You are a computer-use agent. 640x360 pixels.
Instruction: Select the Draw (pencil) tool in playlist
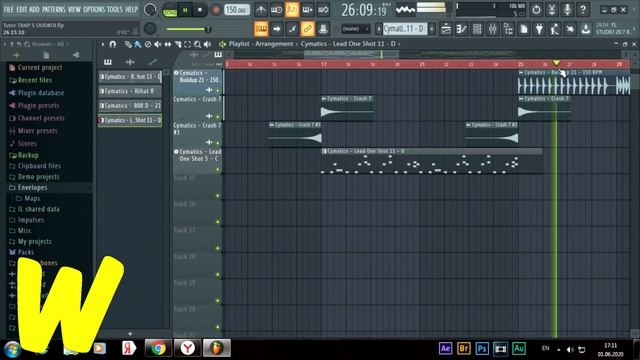(128, 44)
